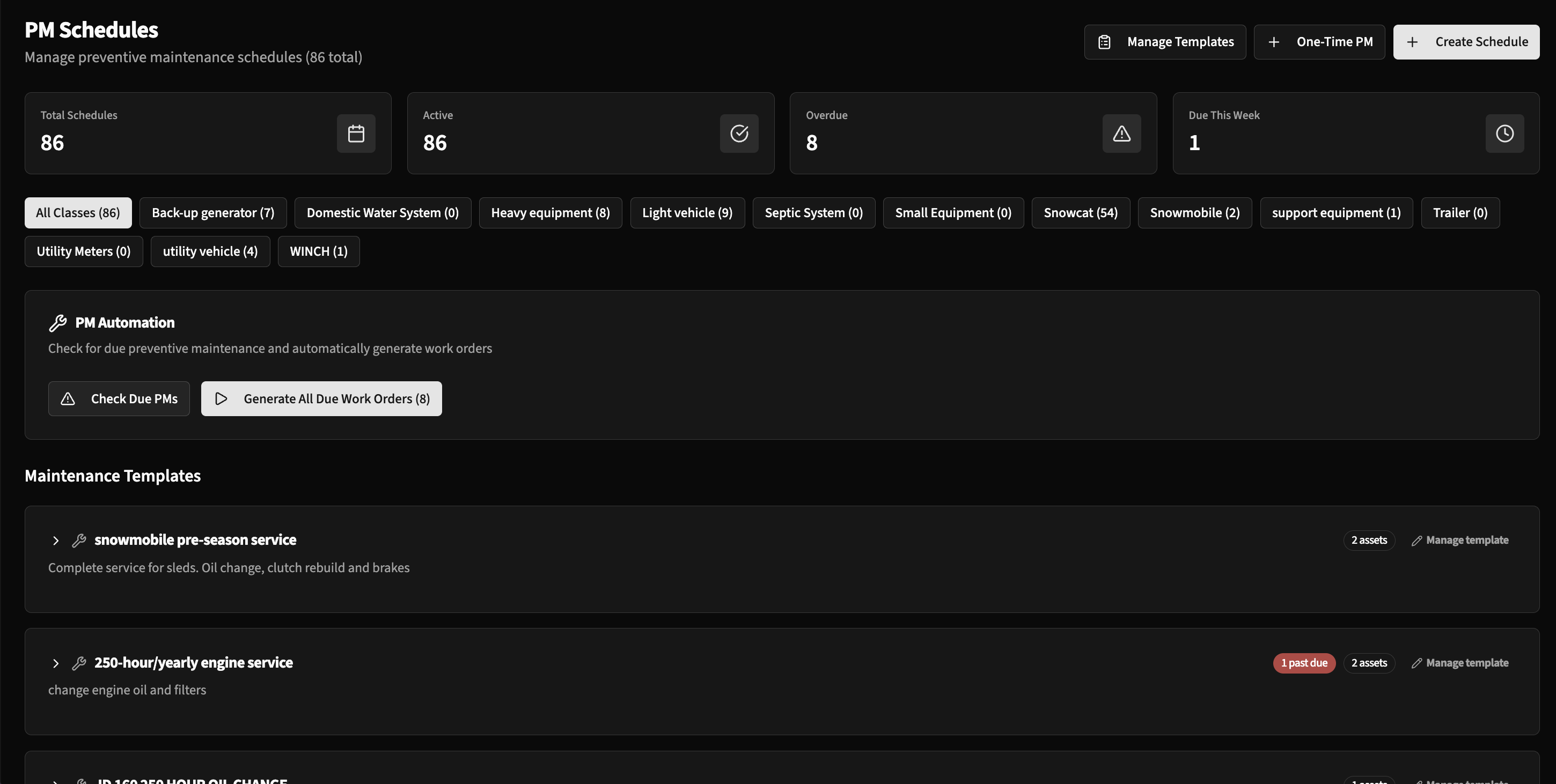Image resolution: width=1556 pixels, height=784 pixels.
Task: Click the warning triangle icon in Overdue card
Action: coord(1121,134)
